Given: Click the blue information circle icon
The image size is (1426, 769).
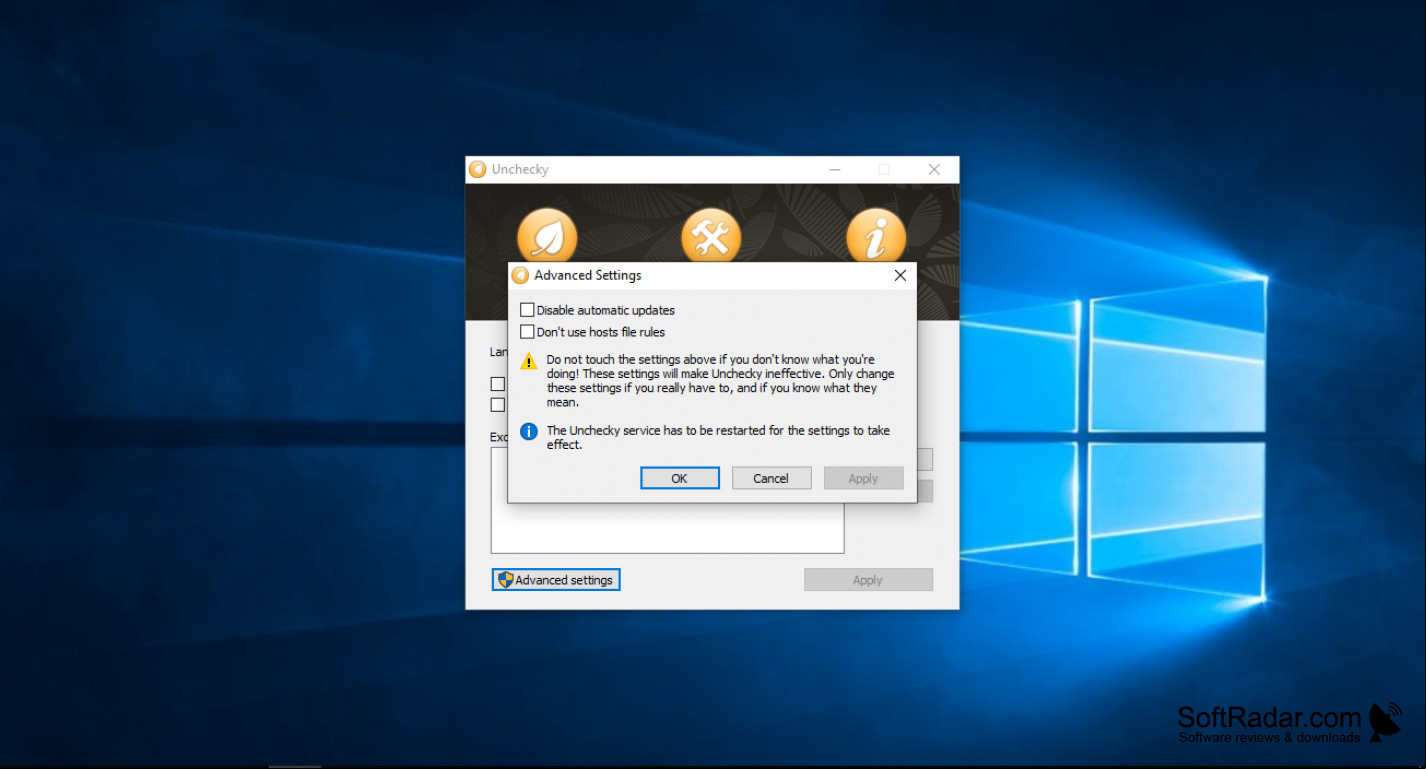Looking at the screenshot, I should [529, 432].
